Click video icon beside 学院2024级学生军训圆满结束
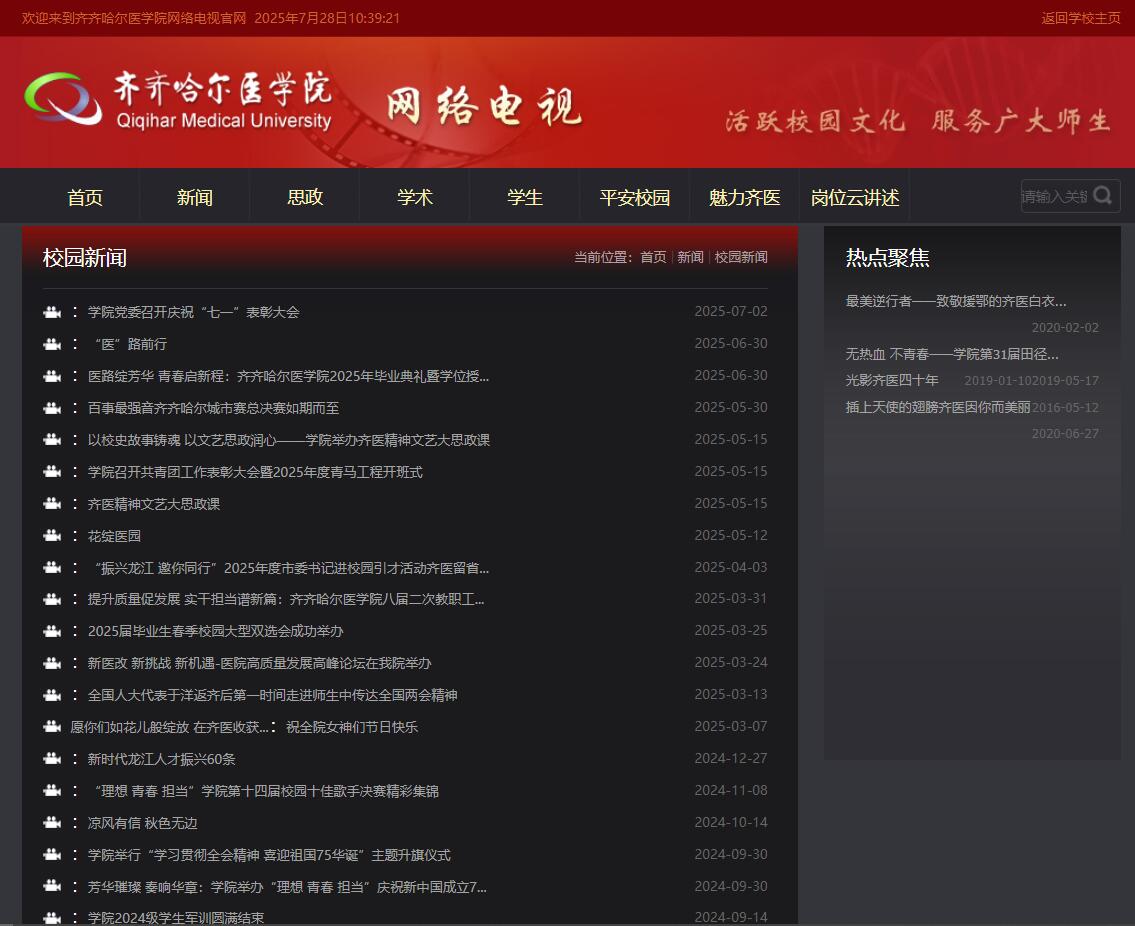 [x=52, y=918]
